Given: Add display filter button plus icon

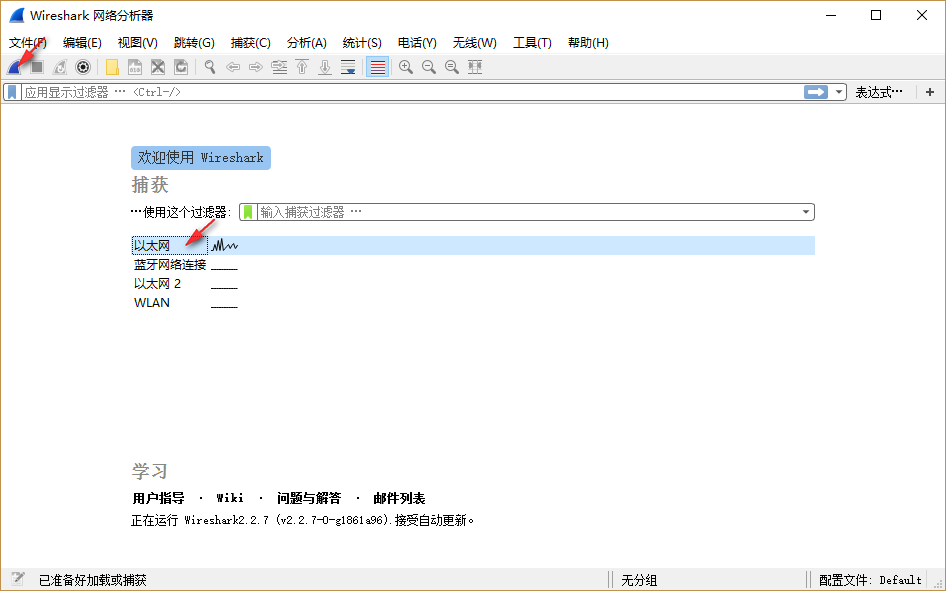Looking at the screenshot, I should tap(930, 92).
